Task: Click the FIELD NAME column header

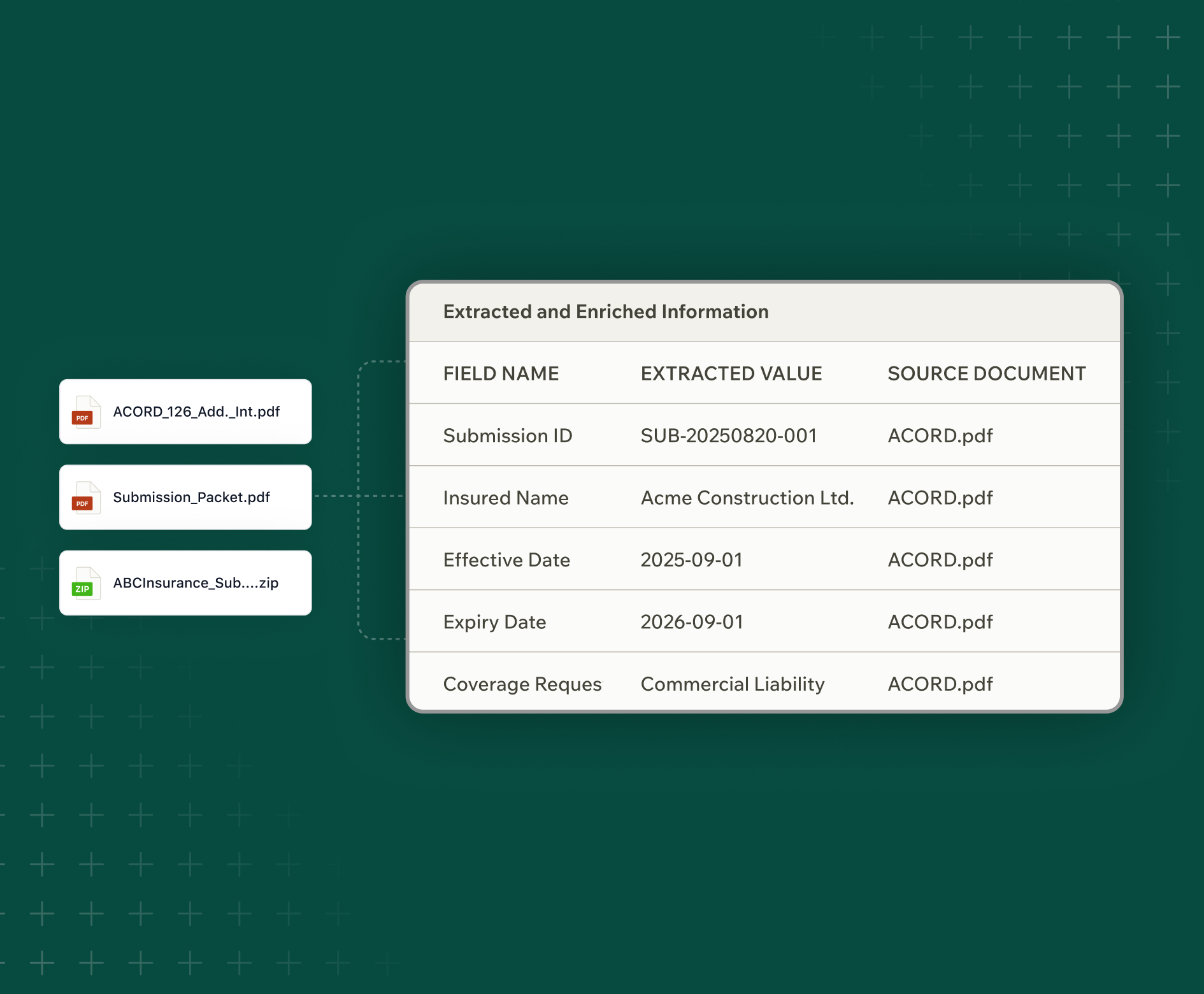Action: click(501, 373)
